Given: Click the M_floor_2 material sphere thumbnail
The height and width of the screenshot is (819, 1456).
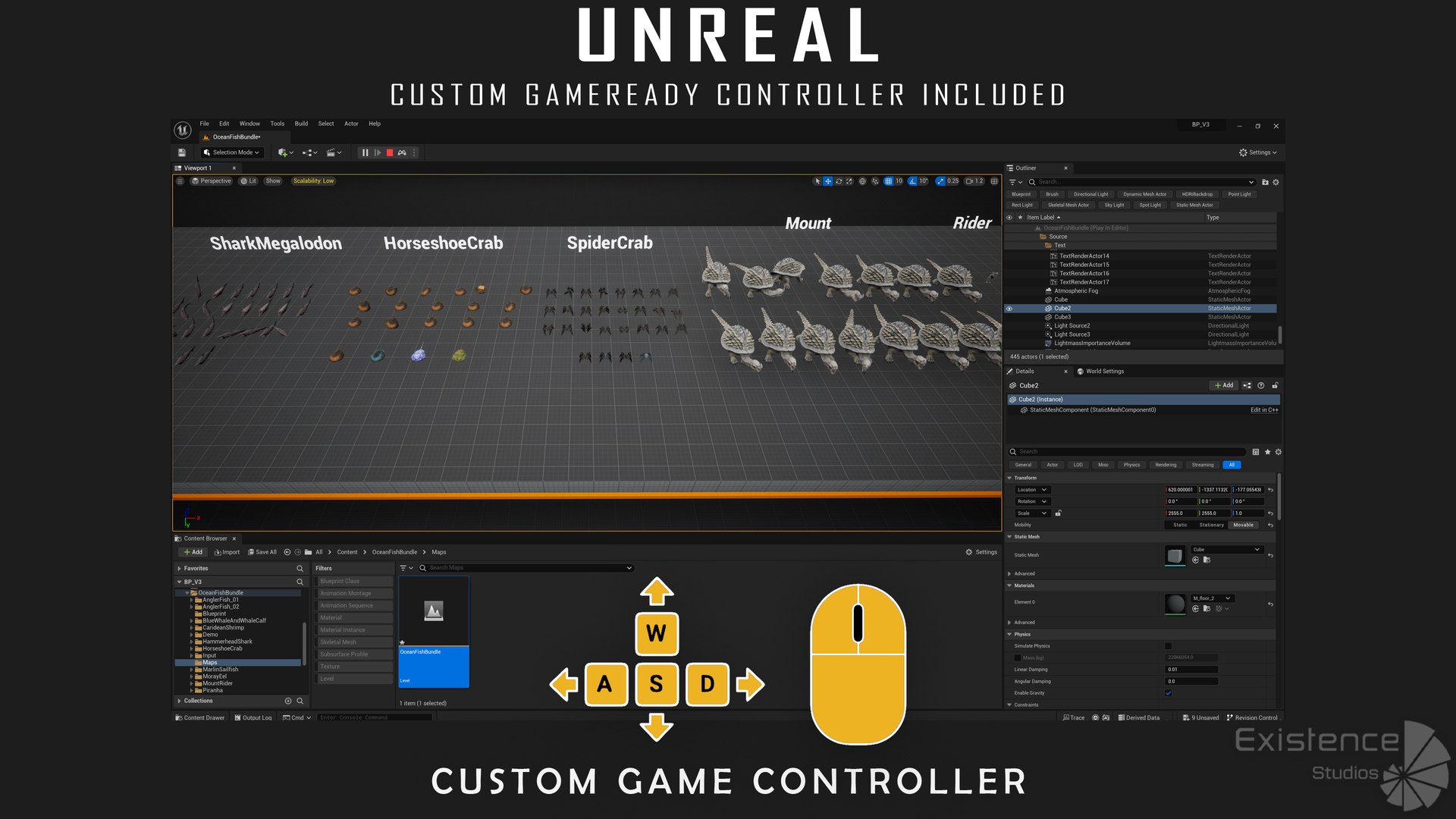Looking at the screenshot, I should pos(1175,604).
